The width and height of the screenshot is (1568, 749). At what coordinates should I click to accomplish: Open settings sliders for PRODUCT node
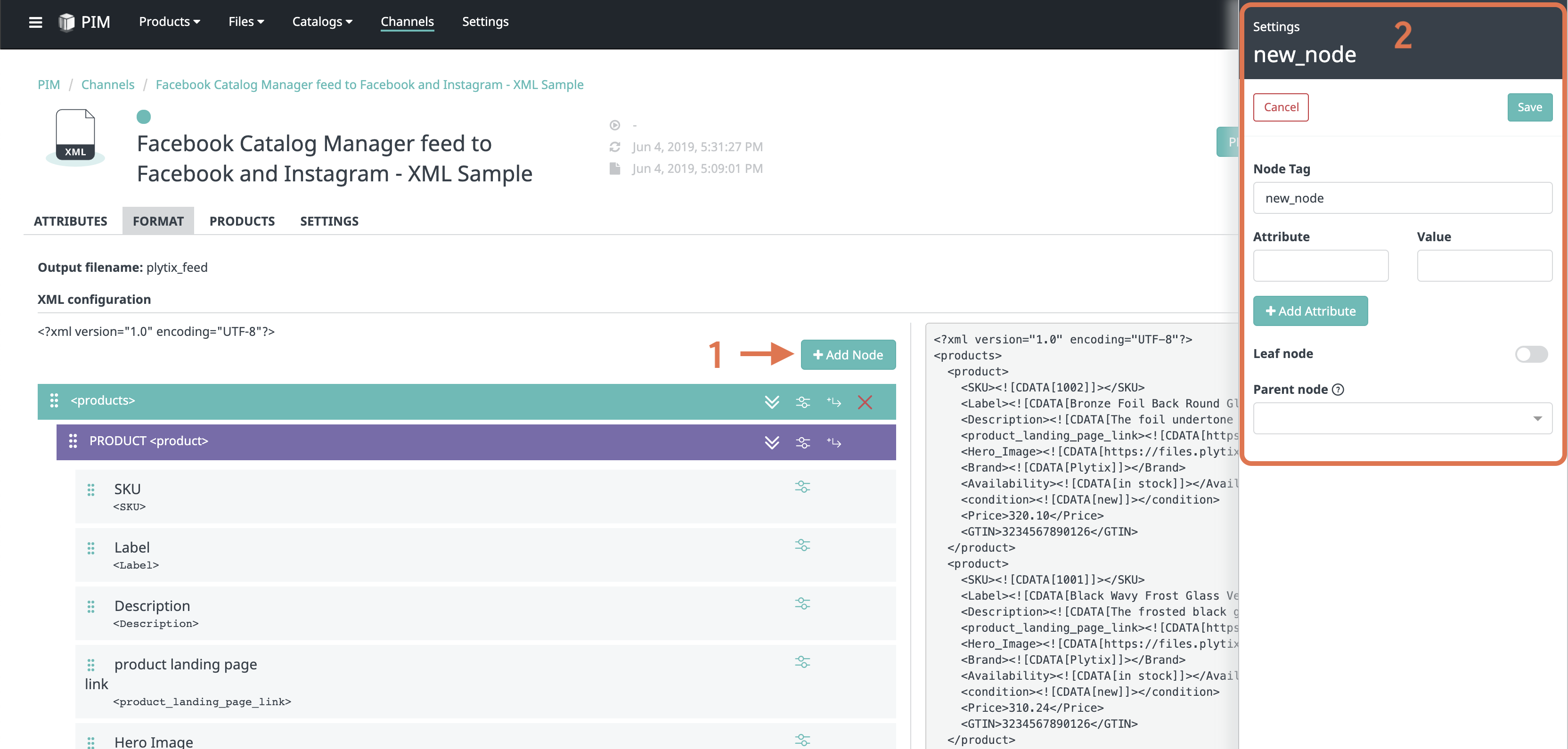click(803, 442)
